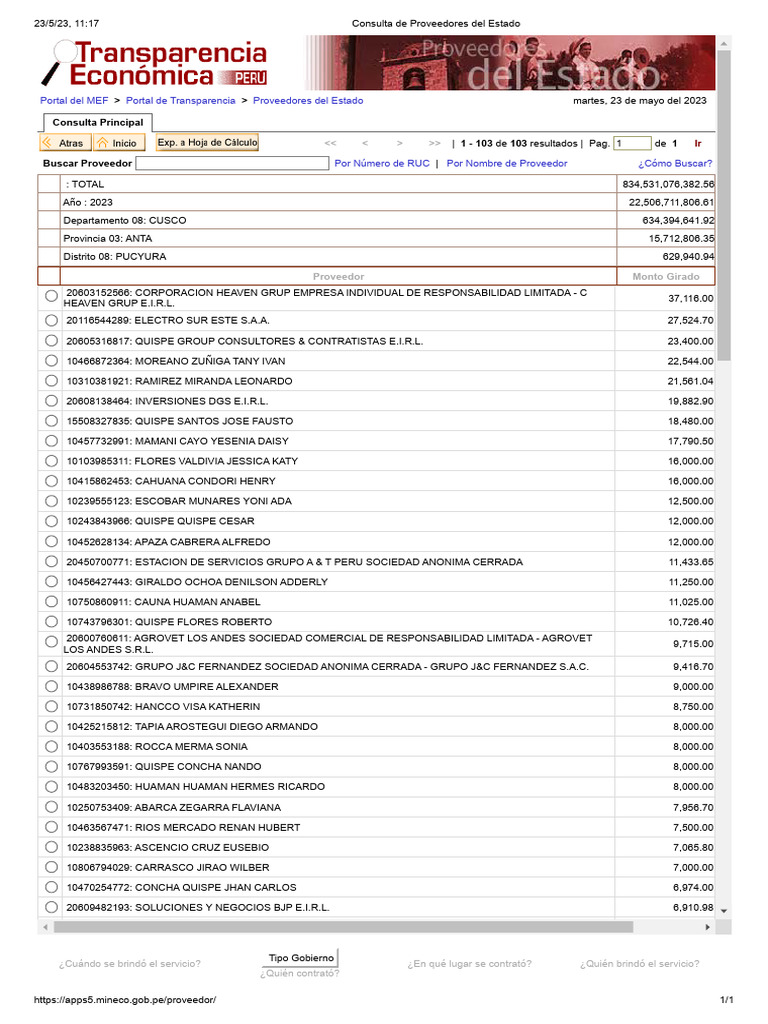This screenshot has height=1024, width=768.
Task: Click the Atras back arrow button
Action: coord(64,143)
